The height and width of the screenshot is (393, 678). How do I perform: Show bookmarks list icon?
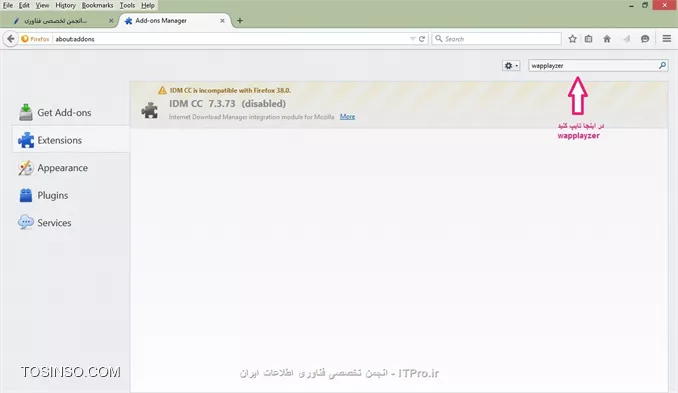point(588,39)
